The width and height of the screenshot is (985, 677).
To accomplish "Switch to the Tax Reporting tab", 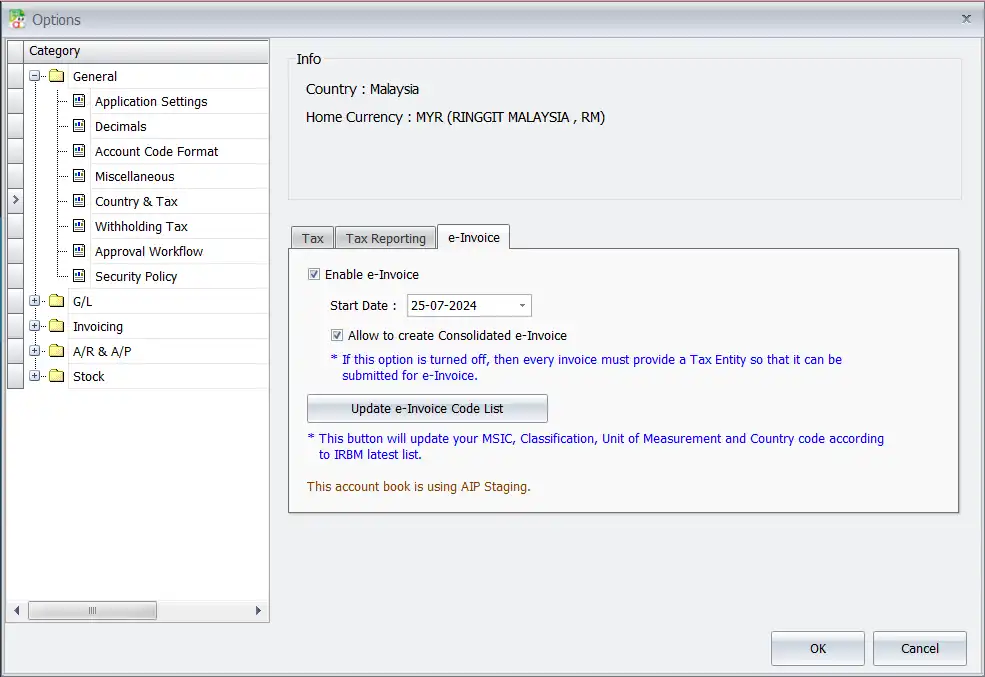I will pyautogui.click(x=385, y=238).
